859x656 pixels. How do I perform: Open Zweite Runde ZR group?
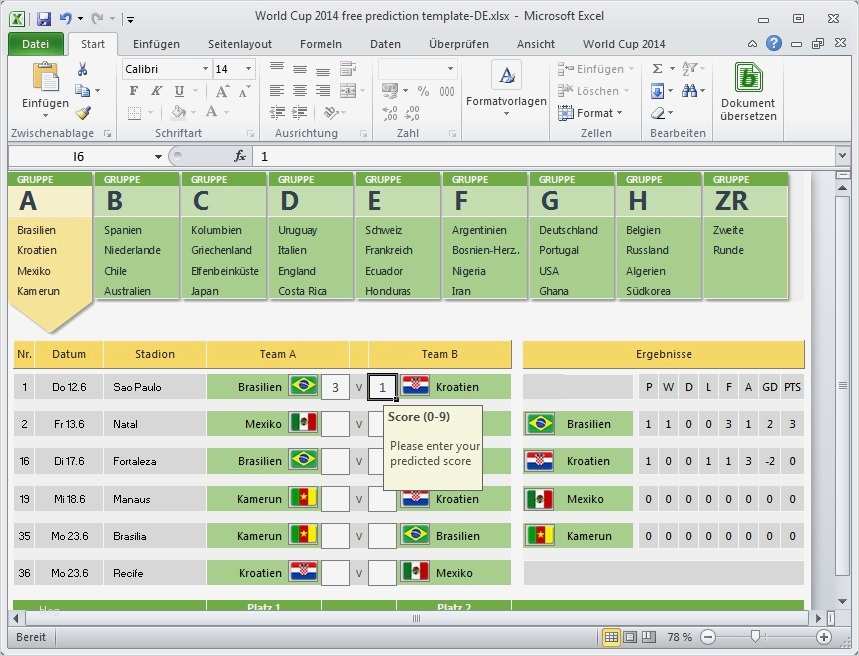pos(746,236)
